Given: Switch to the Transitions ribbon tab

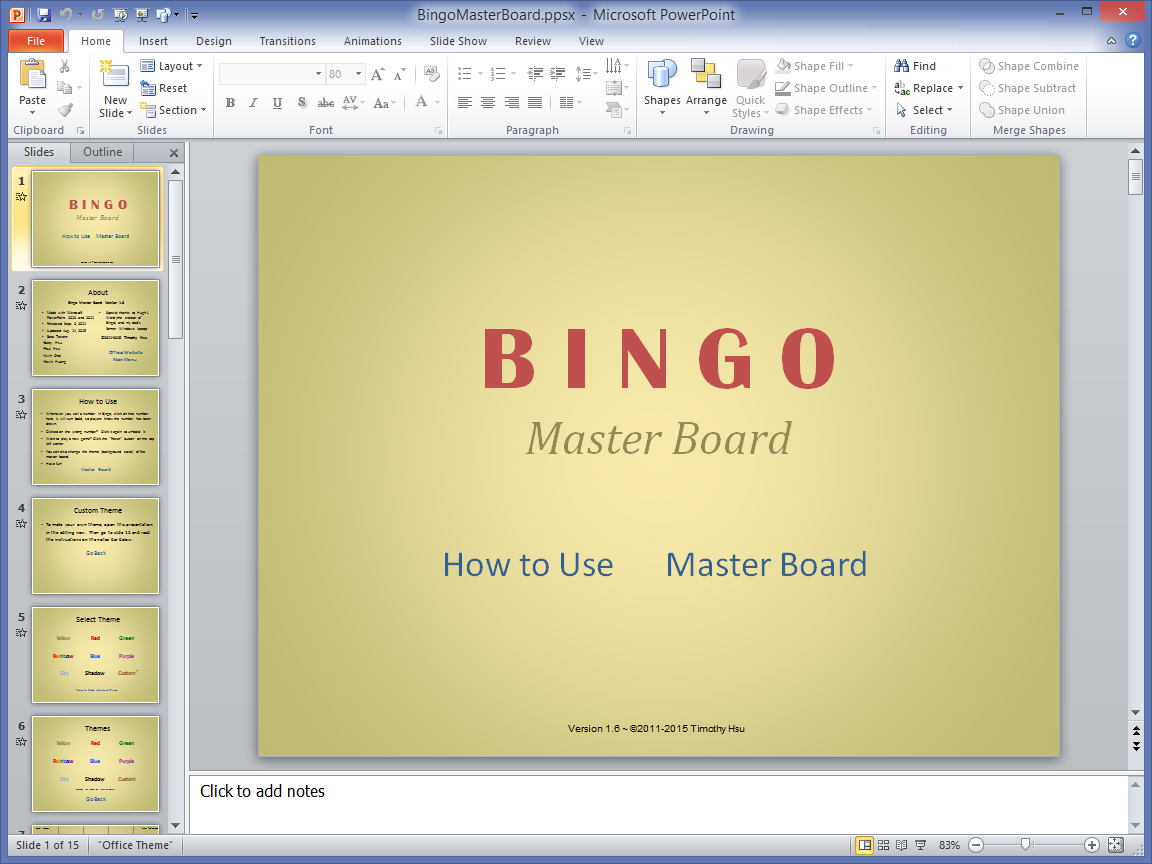Looking at the screenshot, I should pyautogui.click(x=287, y=41).
